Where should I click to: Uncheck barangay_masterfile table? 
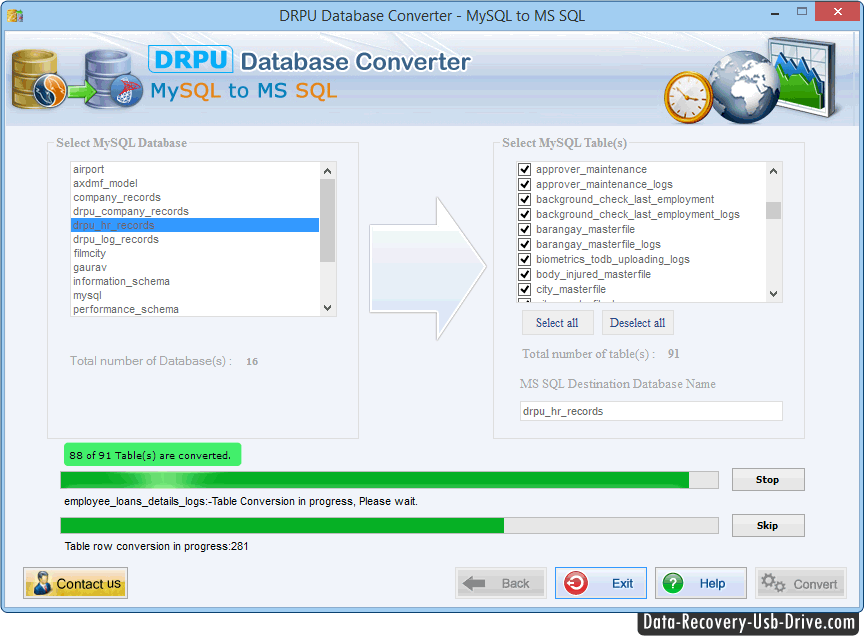[525, 229]
